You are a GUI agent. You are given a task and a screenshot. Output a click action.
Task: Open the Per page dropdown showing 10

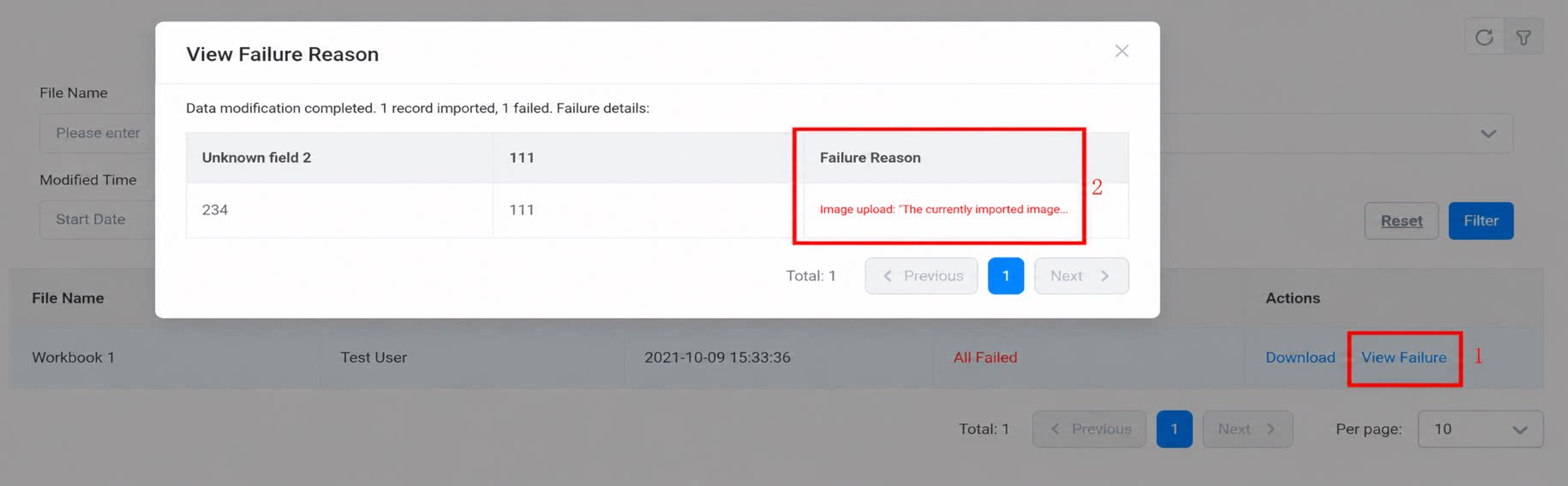[x=1481, y=429]
